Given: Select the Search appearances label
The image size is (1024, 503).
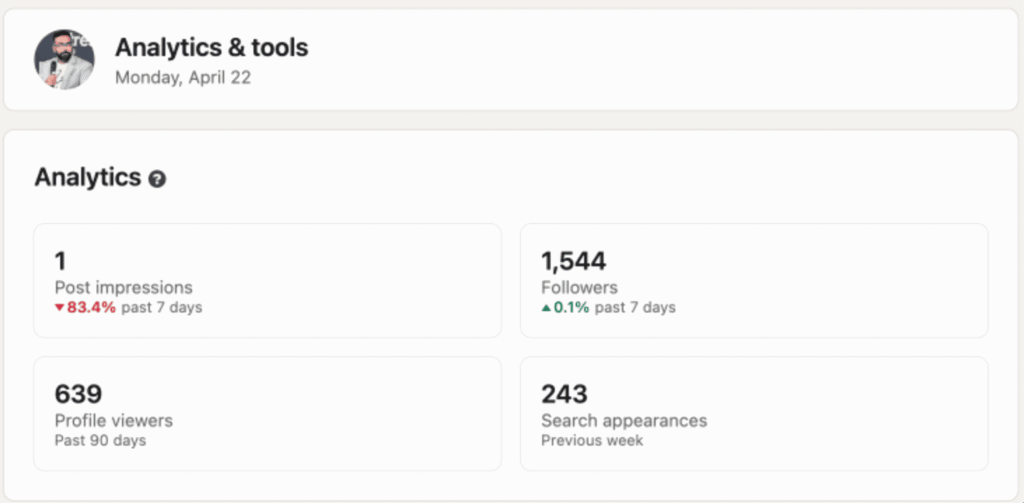Looking at the screenshot, I should coord(624,420).
